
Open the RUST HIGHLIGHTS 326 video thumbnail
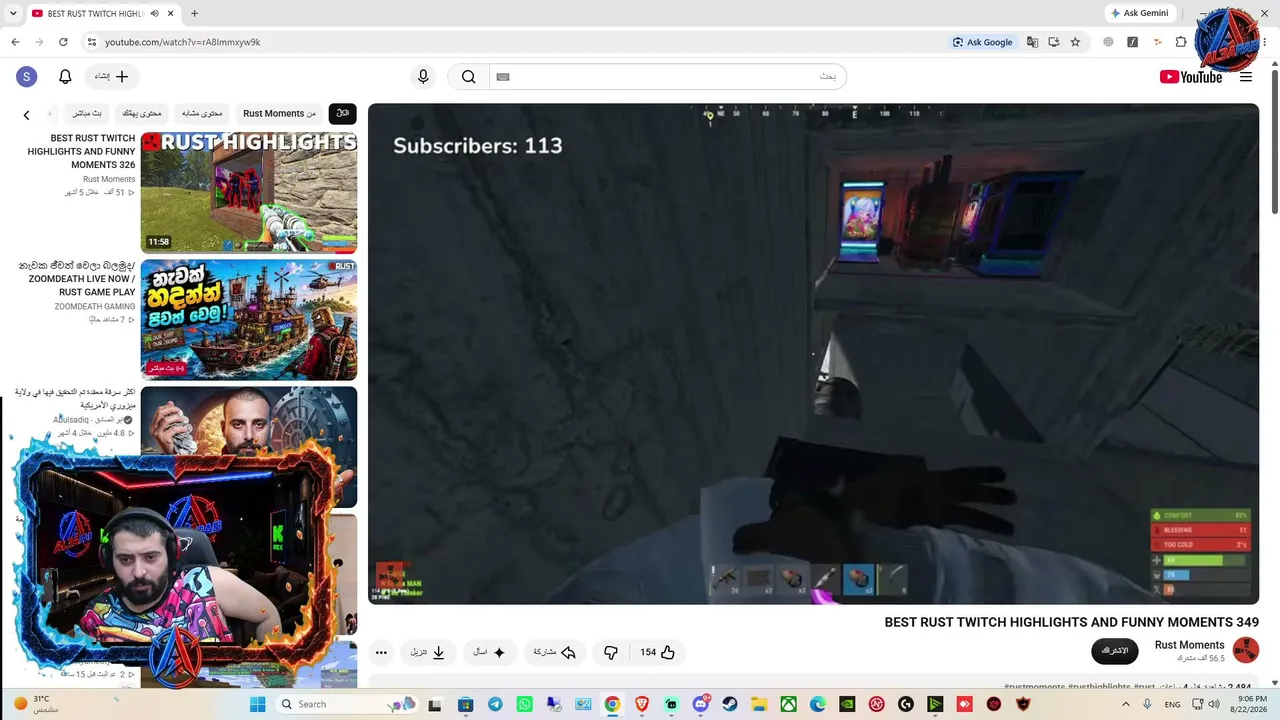248,192
